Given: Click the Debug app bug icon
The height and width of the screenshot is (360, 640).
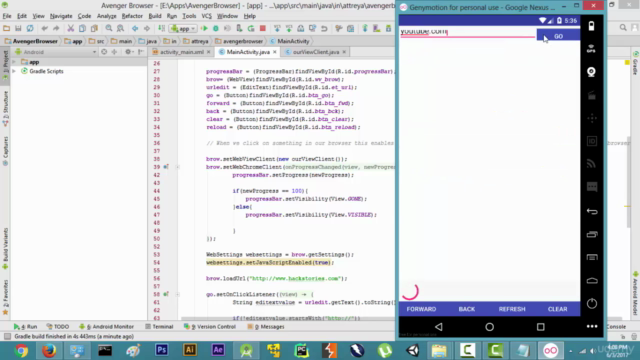Looking at the screenshot, I should pos(216,28).
